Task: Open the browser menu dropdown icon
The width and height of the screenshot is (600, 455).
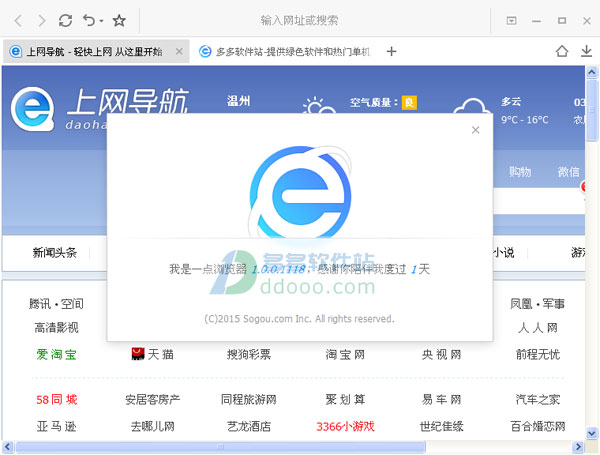Action: (511, 20)
